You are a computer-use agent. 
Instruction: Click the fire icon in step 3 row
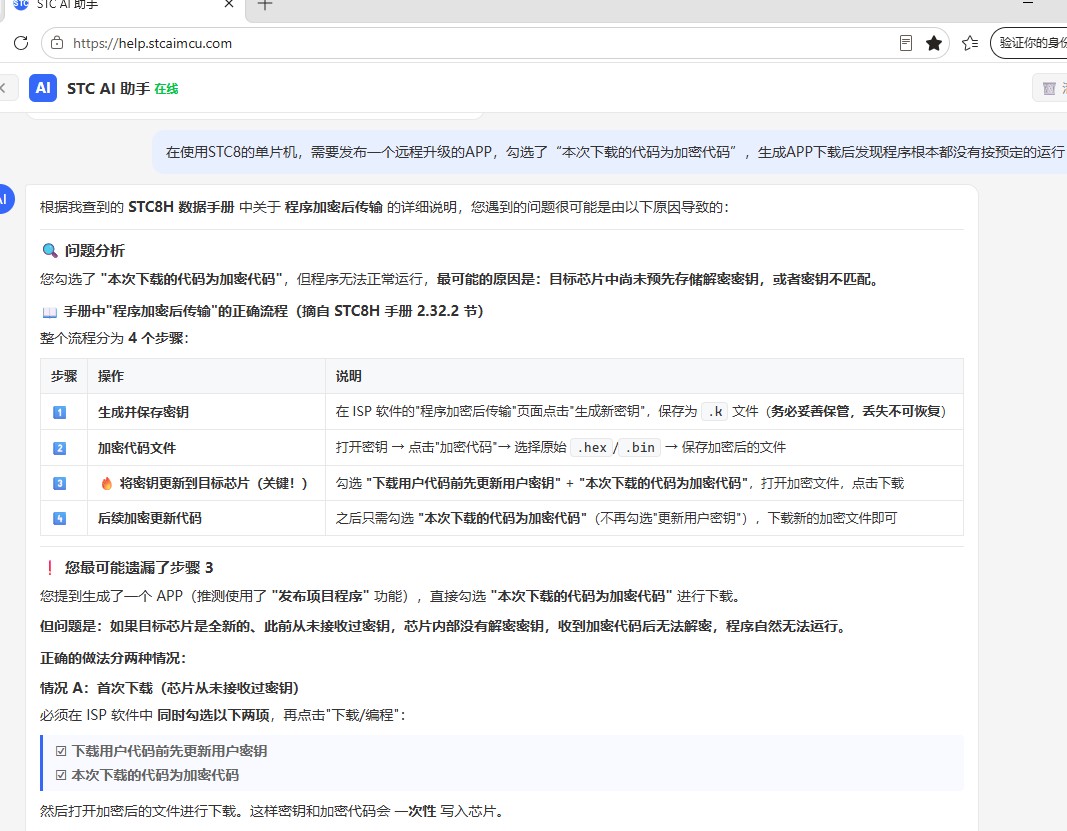point(107,483)
